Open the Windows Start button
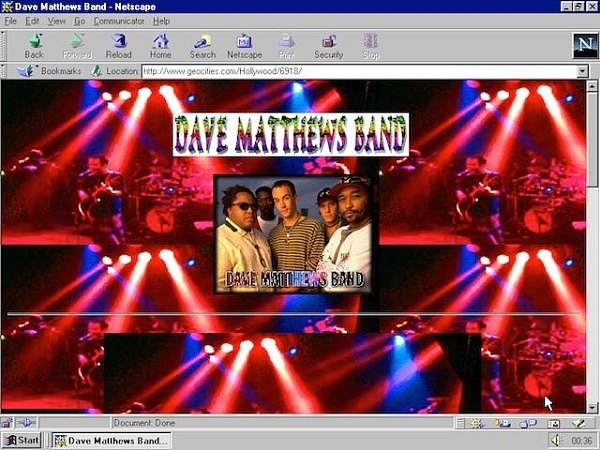 tap(21, 440)
